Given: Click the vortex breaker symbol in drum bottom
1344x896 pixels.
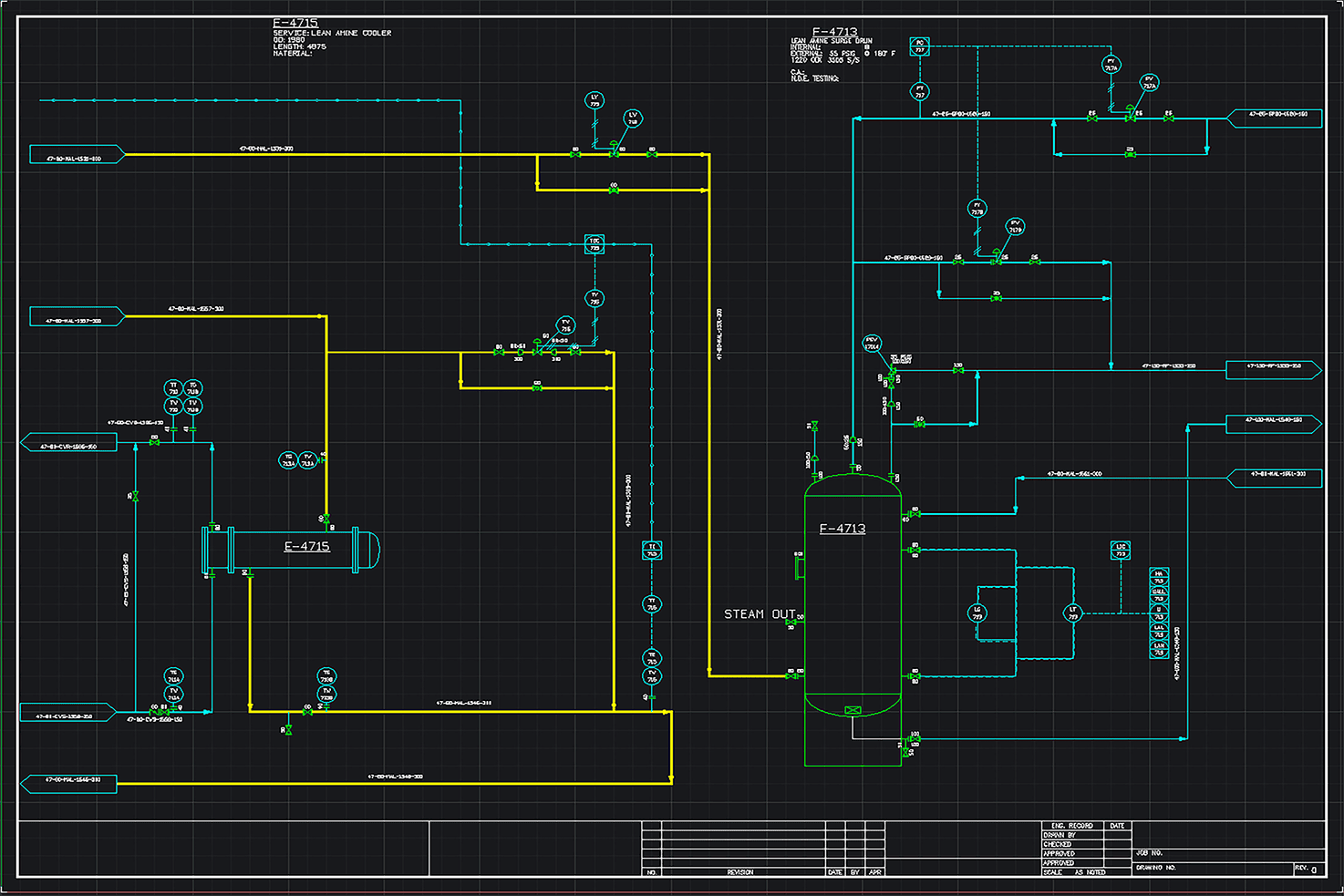Looking at the screenshot, I should (853, 710).
